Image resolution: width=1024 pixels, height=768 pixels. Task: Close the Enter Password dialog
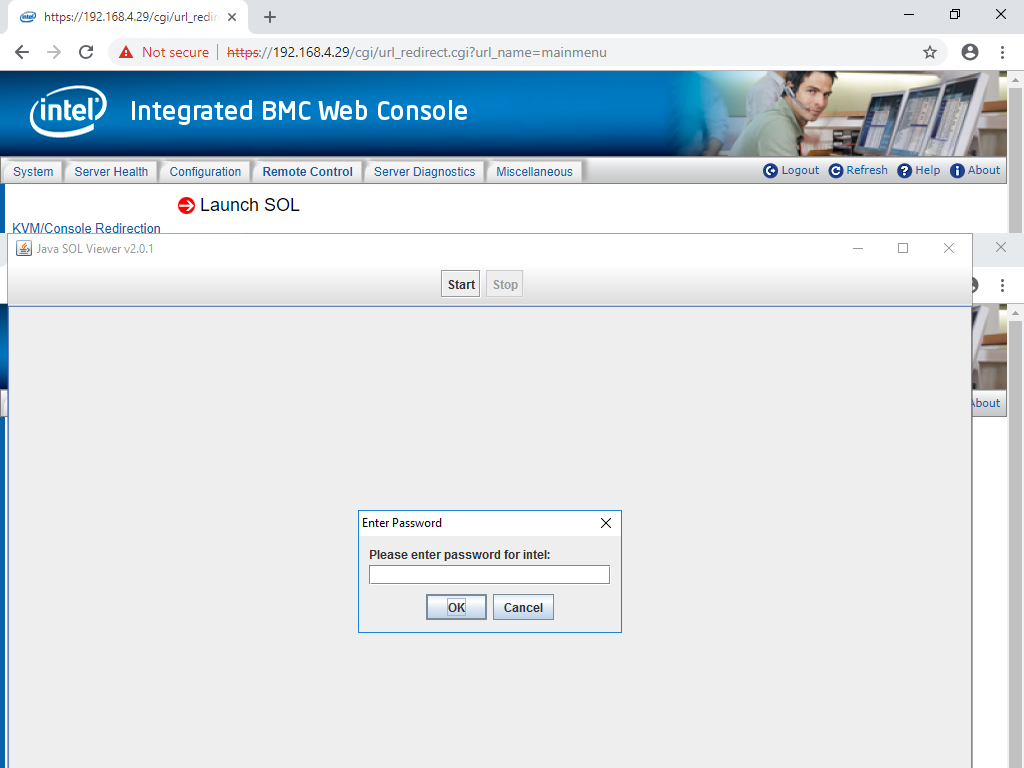606,523
